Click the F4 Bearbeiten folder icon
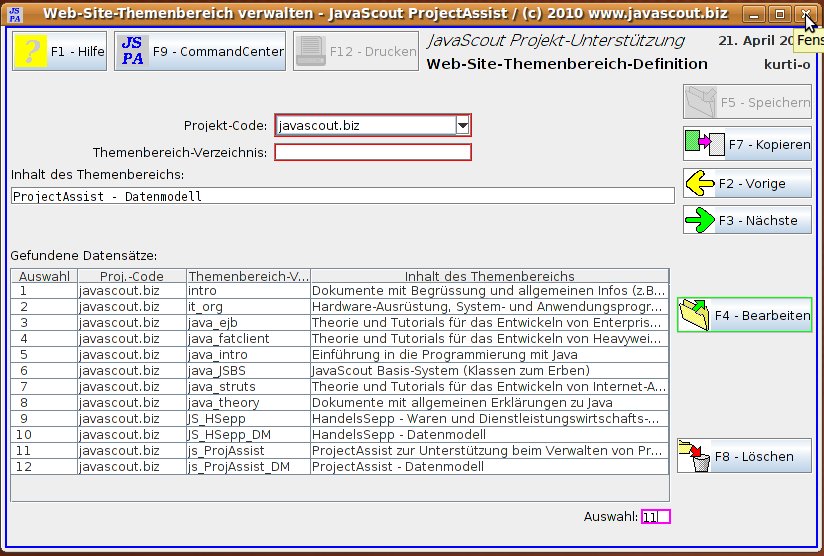This screenshot has height=556, width=824. [694, 315]
